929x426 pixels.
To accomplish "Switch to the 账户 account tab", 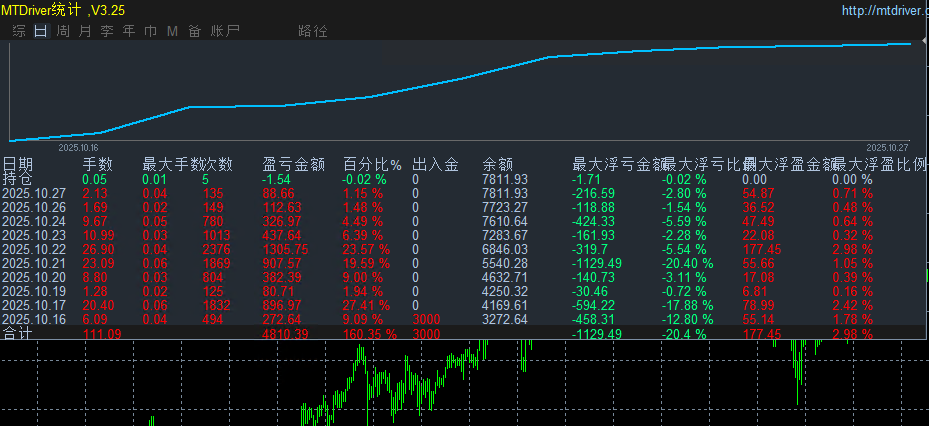I will tap(226, 31).
